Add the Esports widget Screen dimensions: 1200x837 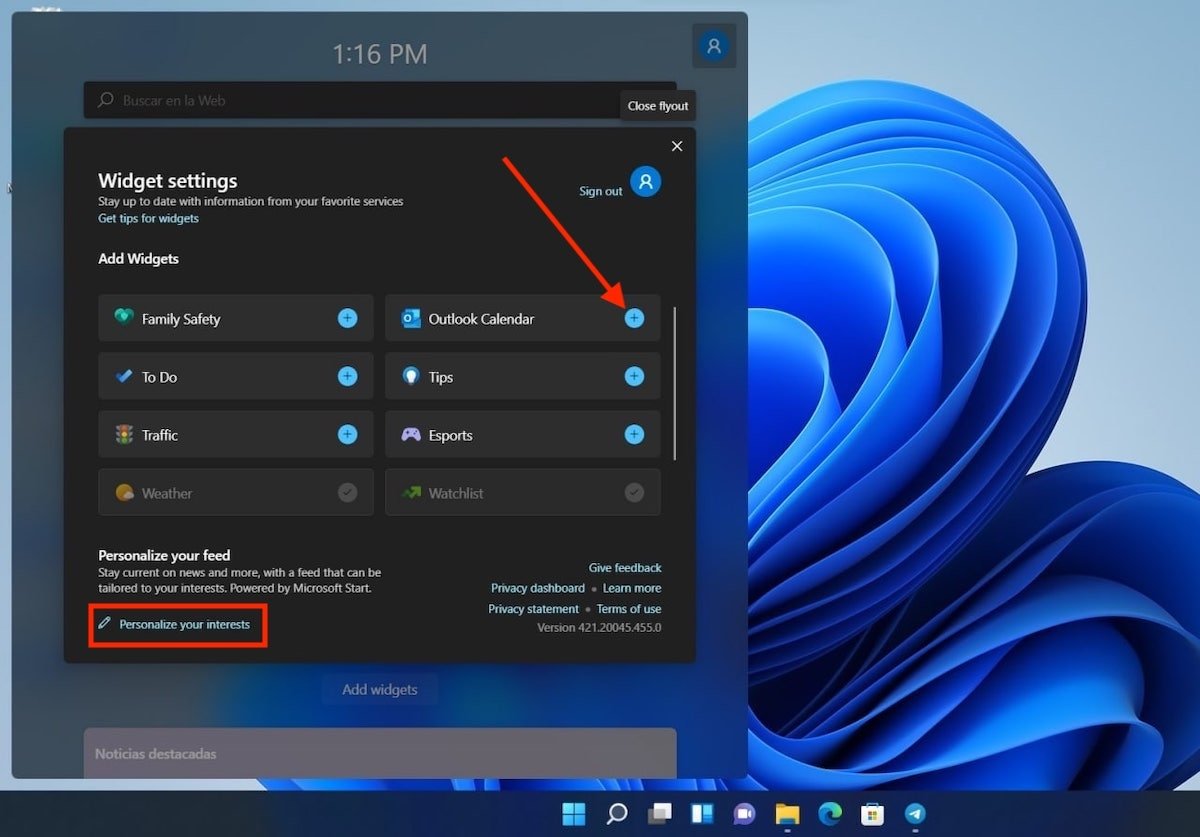[634, 434]
